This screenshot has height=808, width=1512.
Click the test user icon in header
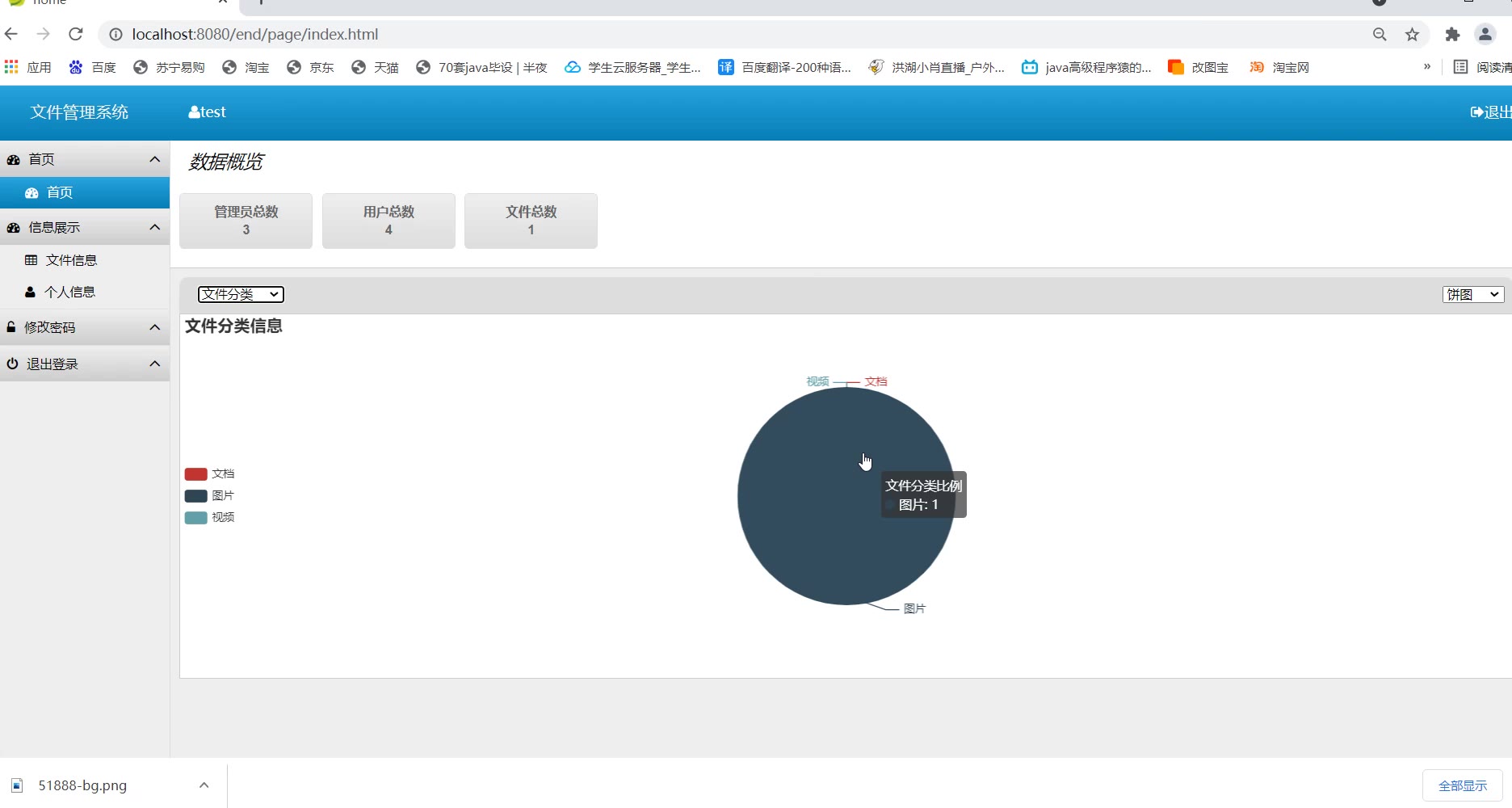pyautogui.click(x=194, y=112)
